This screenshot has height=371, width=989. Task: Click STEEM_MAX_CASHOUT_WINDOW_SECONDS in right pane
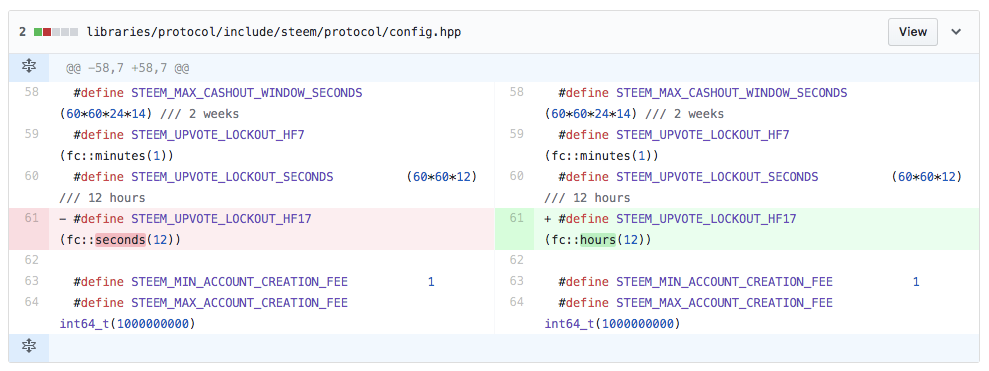tap(731, 93)
